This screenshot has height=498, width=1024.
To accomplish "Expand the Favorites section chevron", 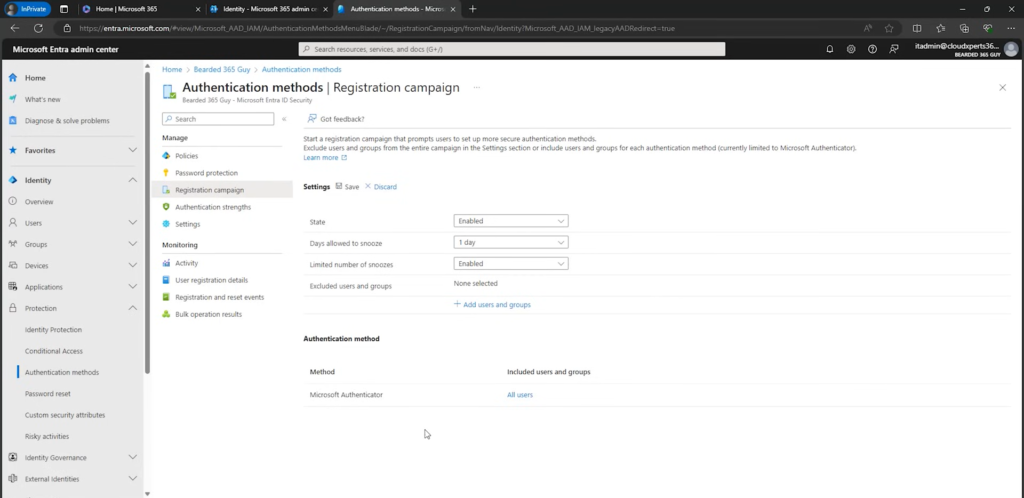I will [x=133, y=150].
